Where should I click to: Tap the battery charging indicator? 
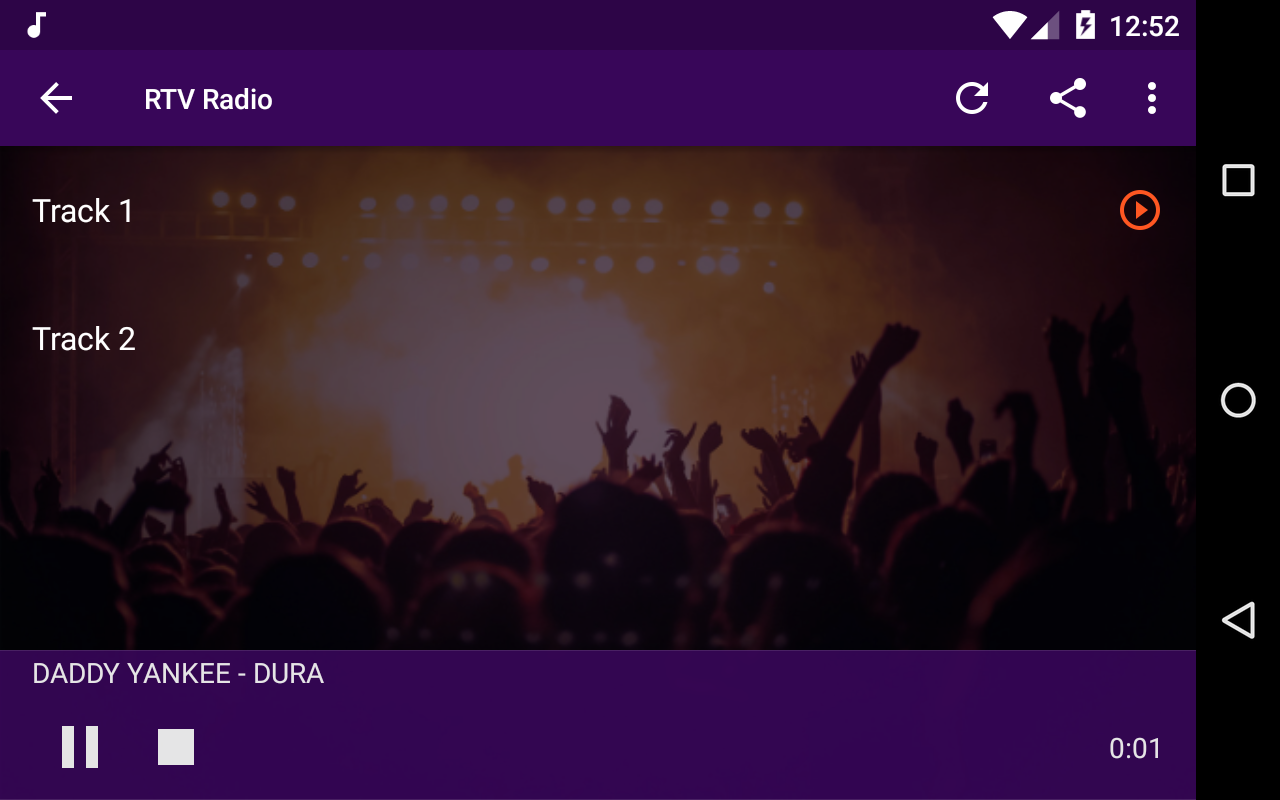1085,25
